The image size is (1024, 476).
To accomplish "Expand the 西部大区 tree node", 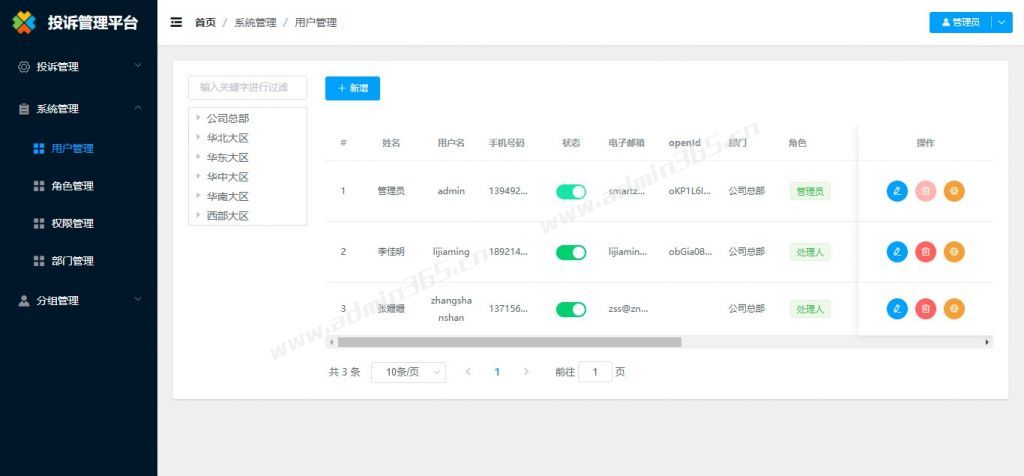I will 197,215.
